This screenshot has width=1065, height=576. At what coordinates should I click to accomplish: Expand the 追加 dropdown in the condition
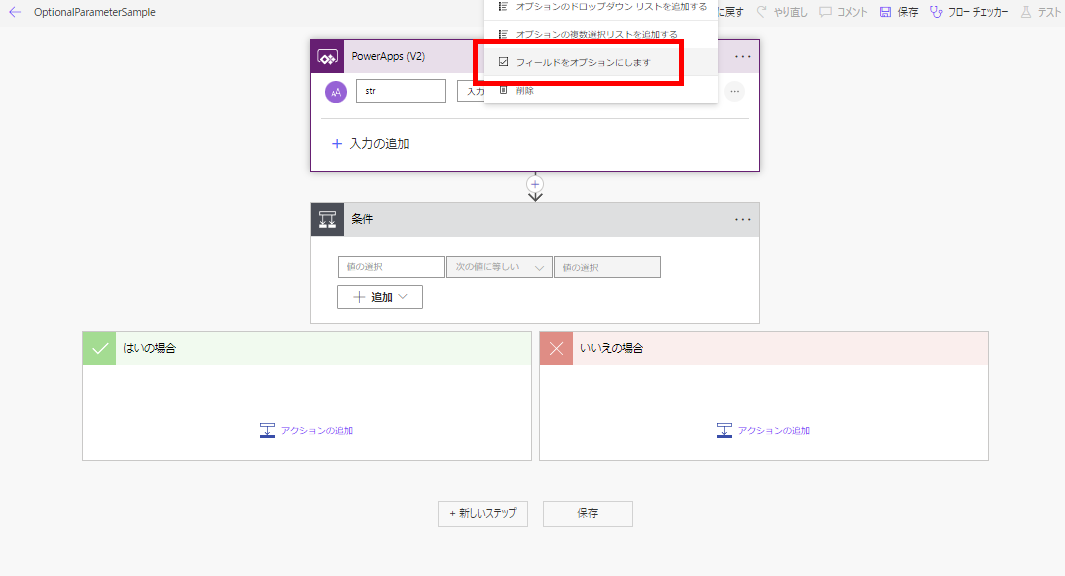coord(380,297)
